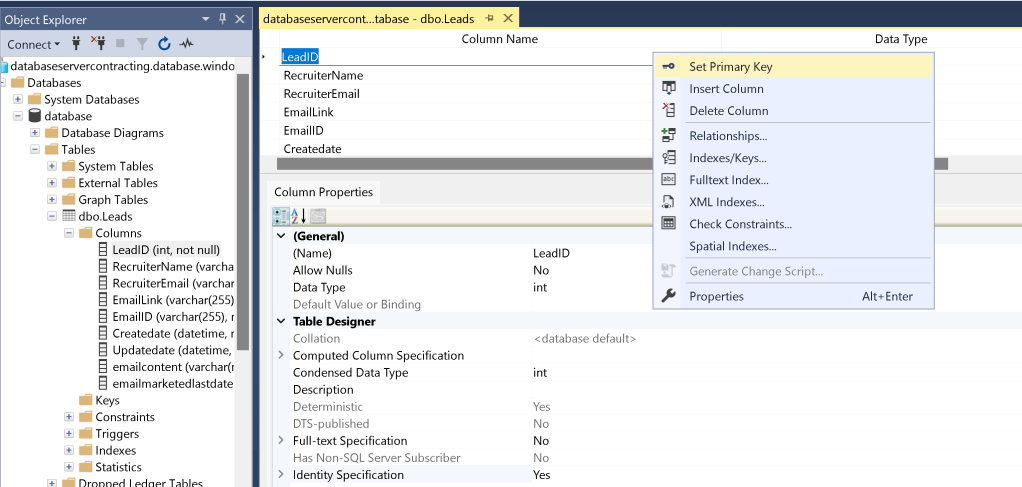Screen dimensions: 1022x487
Task: Sort properties alphabetically with the A-Z icon
Action: pos(299,216)
